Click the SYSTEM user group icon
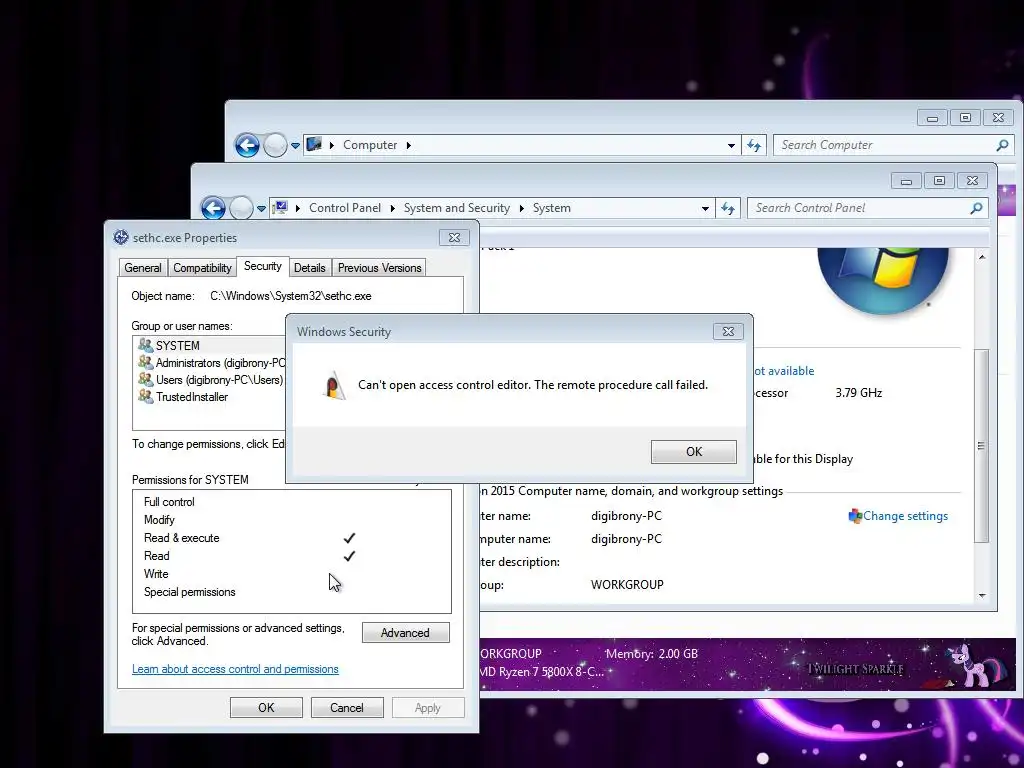This screenshot has height=768, width=1024. click(x=145, y=345)
